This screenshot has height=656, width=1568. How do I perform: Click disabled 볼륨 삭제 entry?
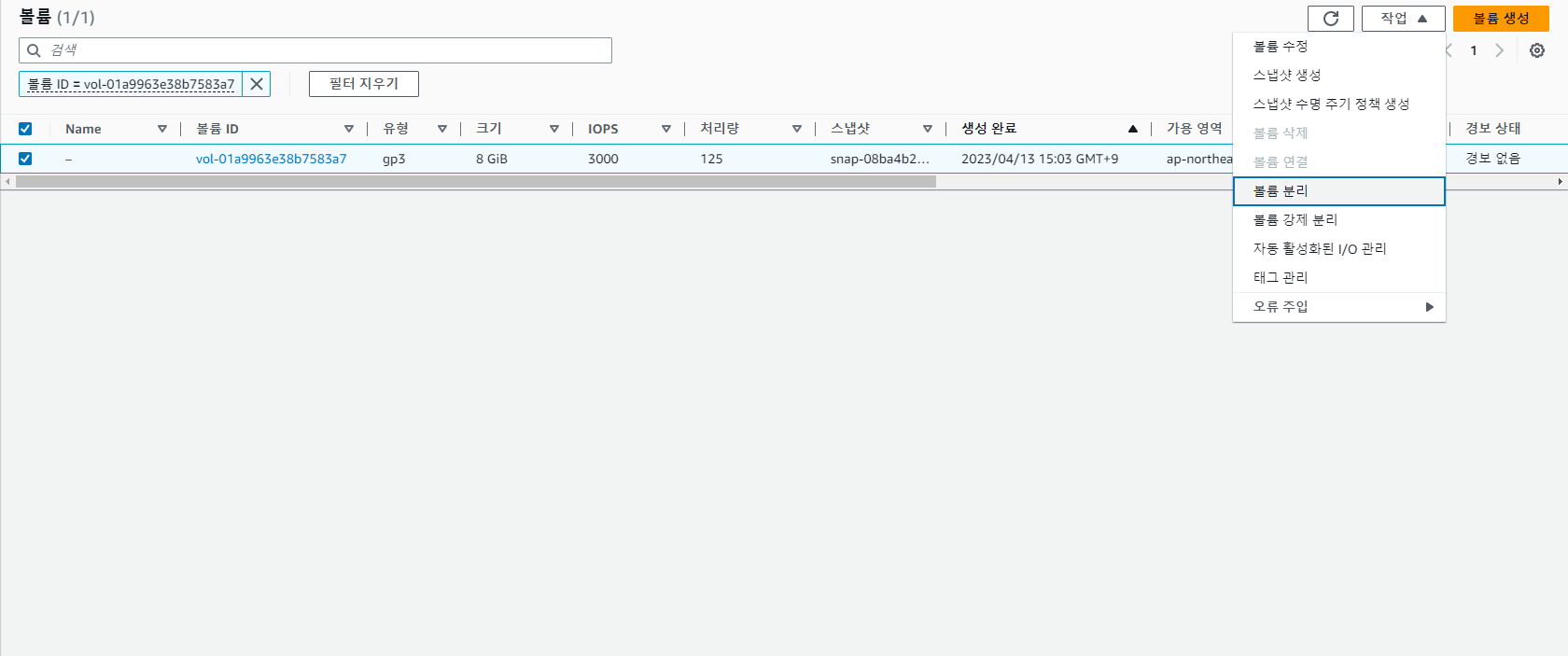(1339, 133)
